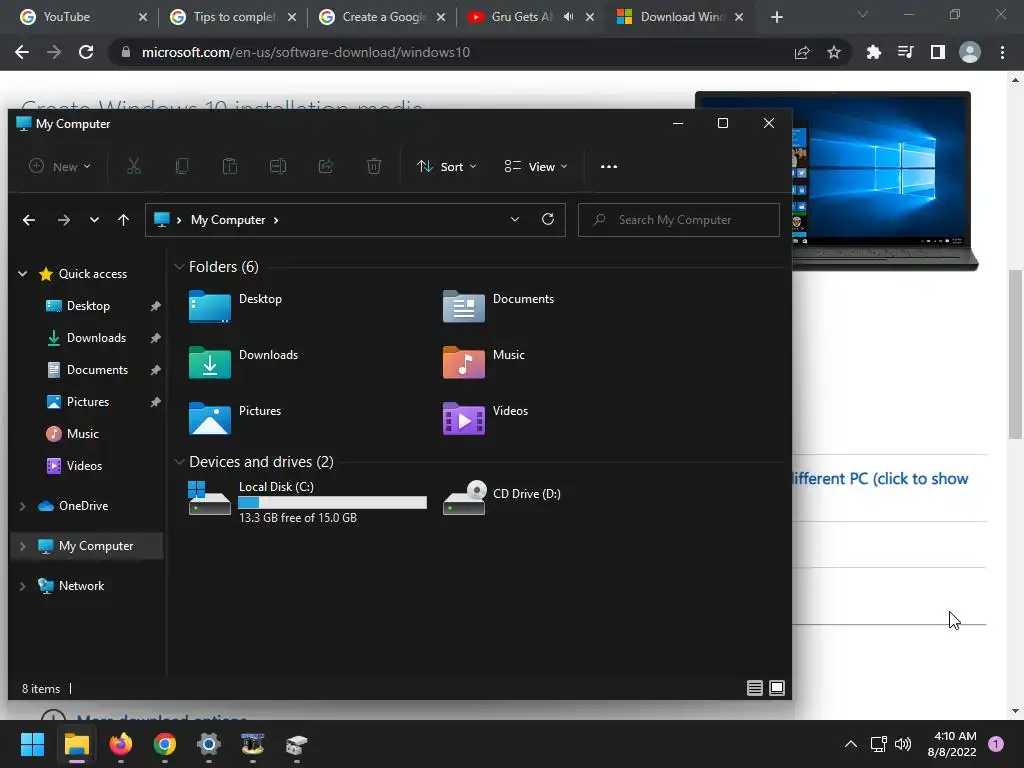Click Local Disk C: storage usage bar
Image resolution: width=1024 pixels, height=768 pixels.
pos(332,502)
